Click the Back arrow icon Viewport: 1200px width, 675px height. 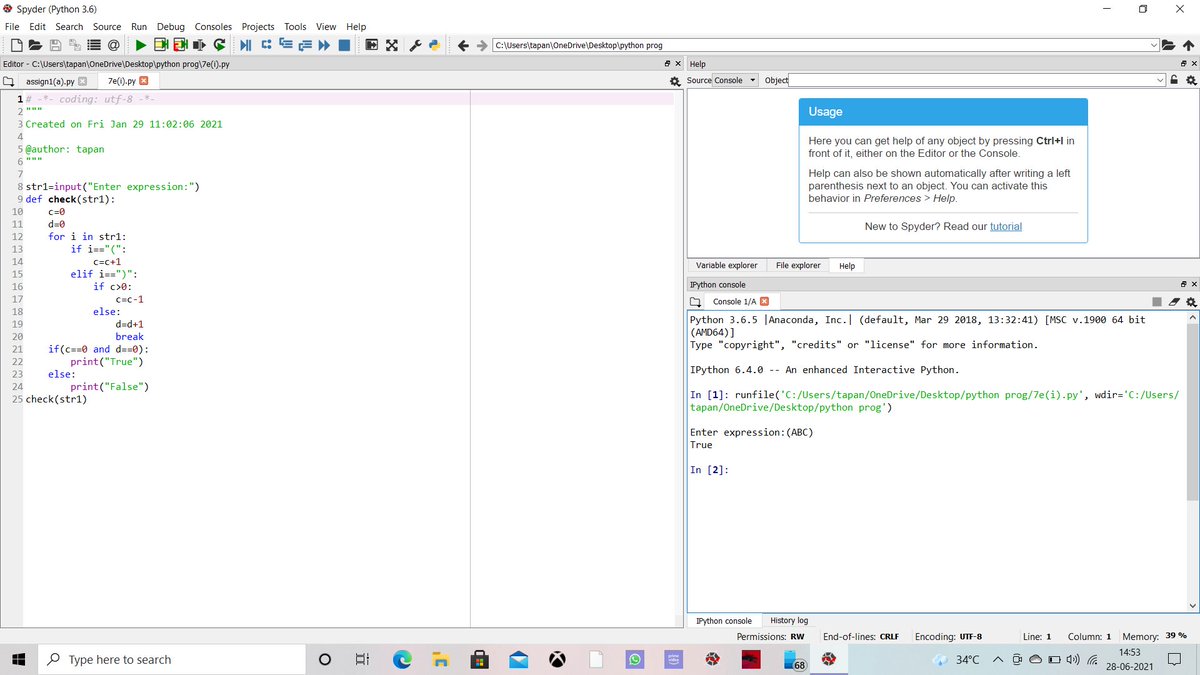(x=463, y=45)
